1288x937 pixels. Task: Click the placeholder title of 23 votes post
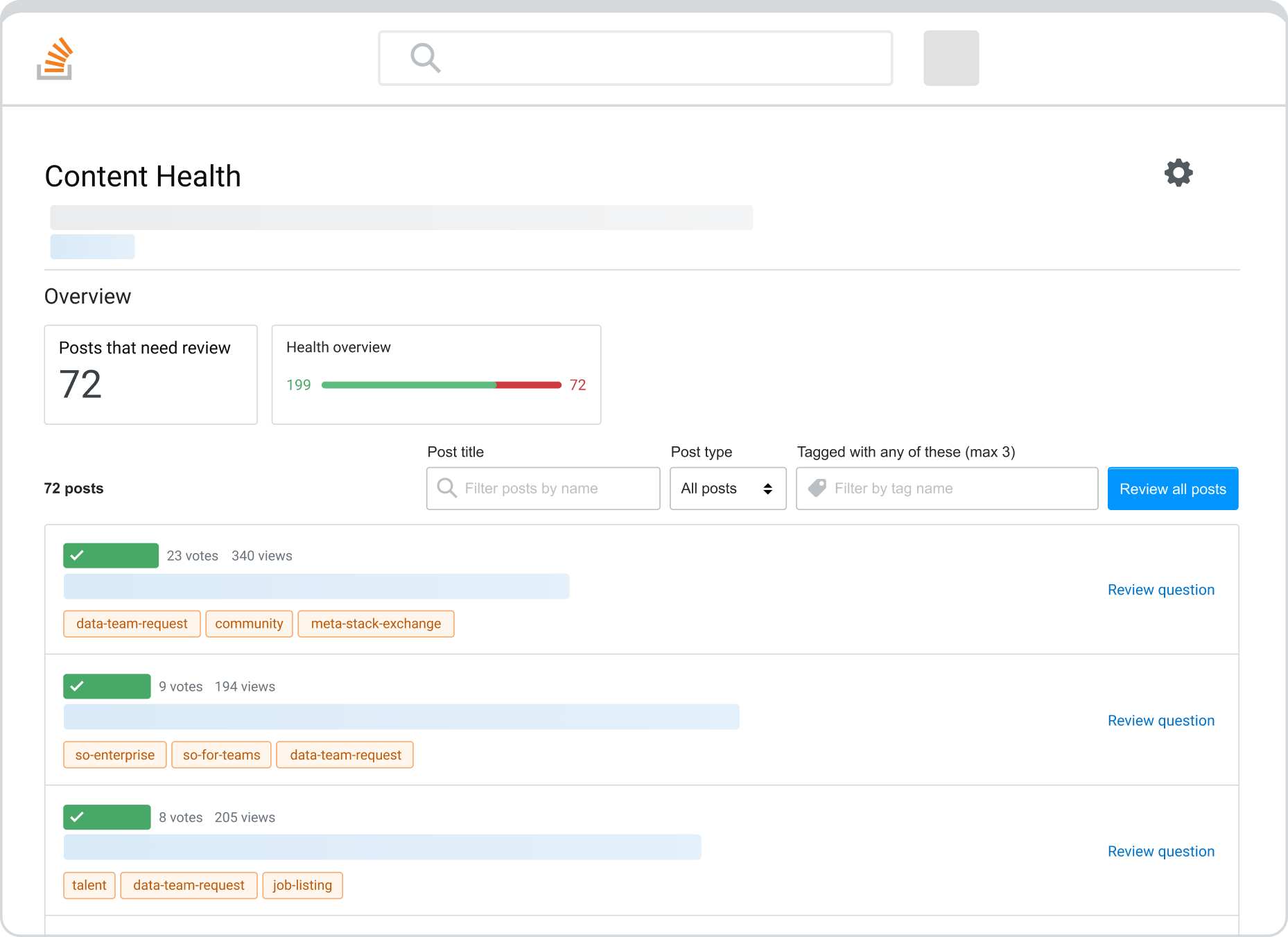pos(317,586)
